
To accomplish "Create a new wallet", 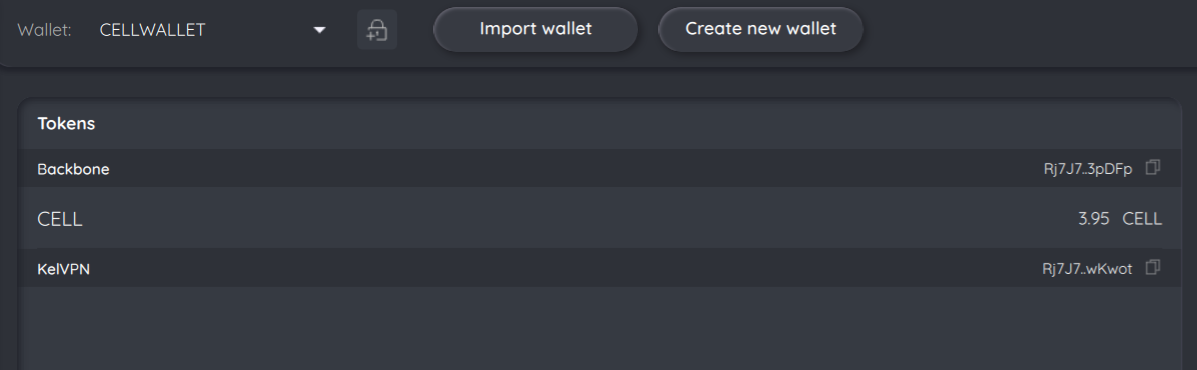I will click(x=760, y=30).
